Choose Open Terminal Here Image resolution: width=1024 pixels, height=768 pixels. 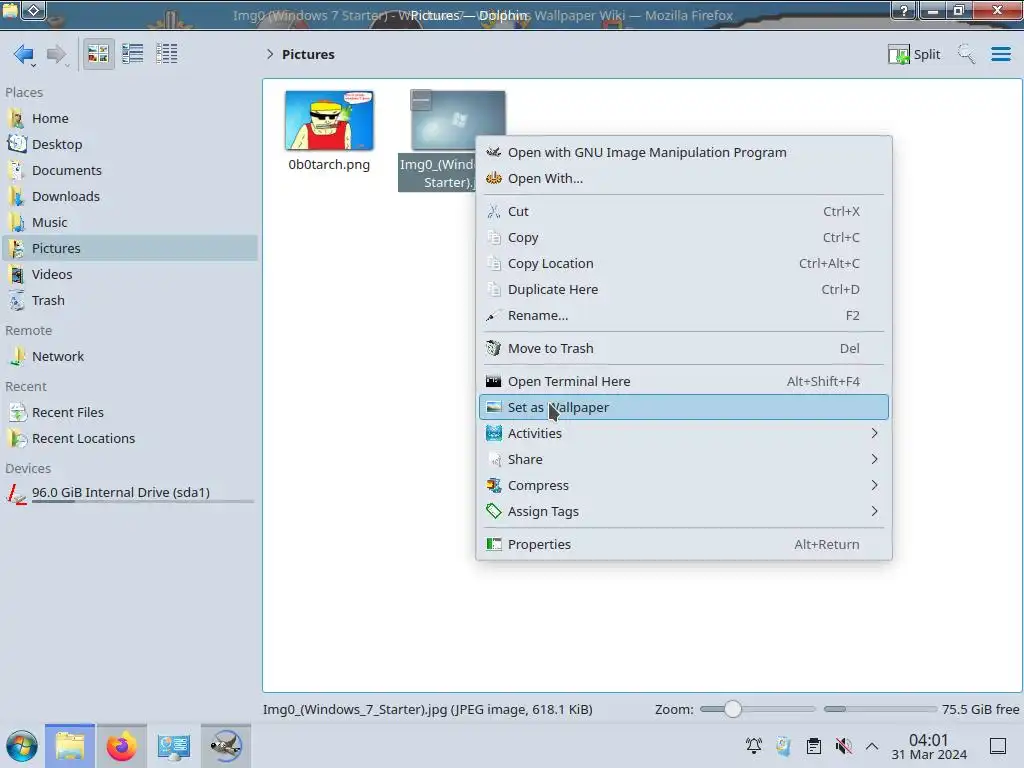pos(684,381)
